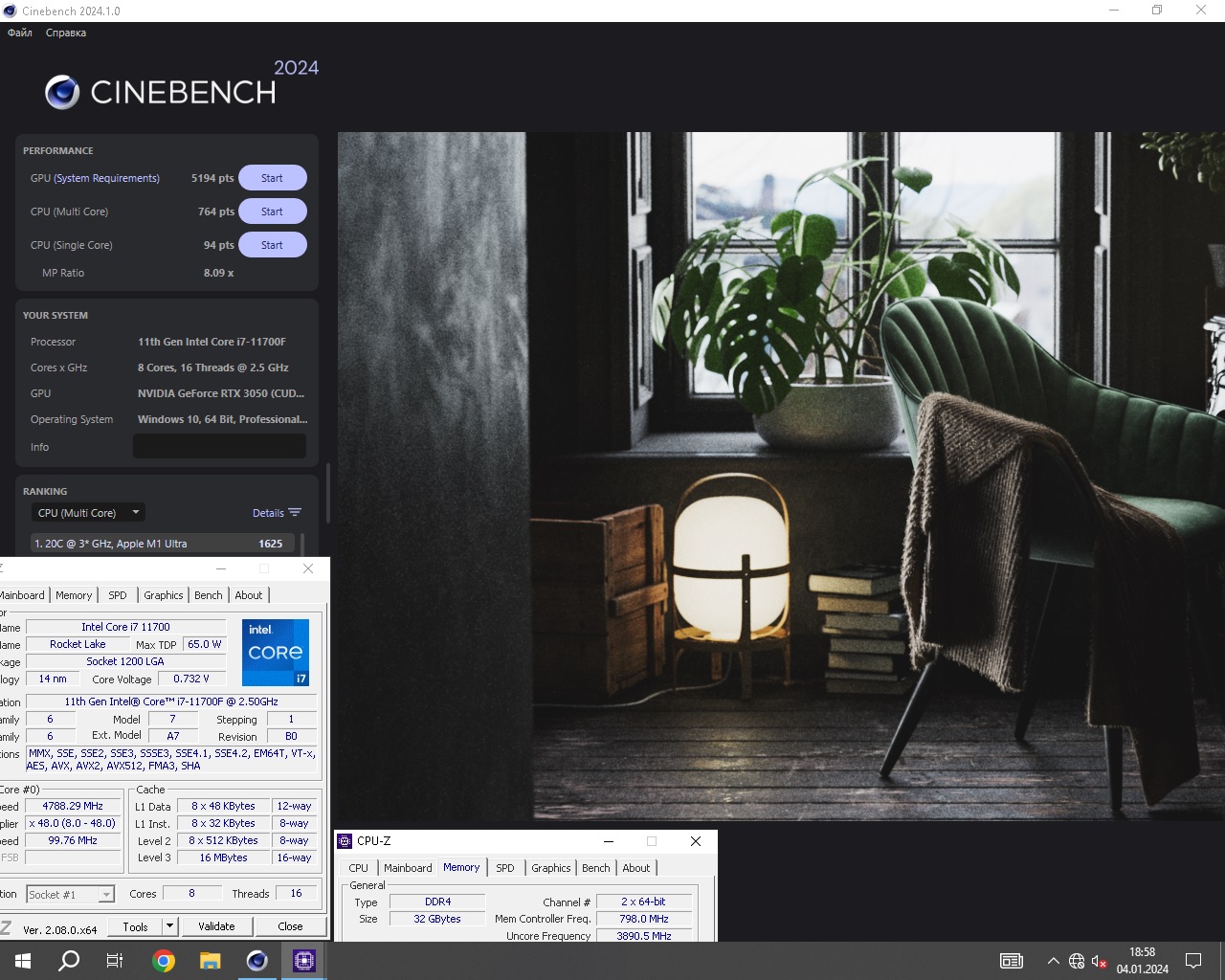Click the DDR4 memory type field

click(x=437, y=902)
